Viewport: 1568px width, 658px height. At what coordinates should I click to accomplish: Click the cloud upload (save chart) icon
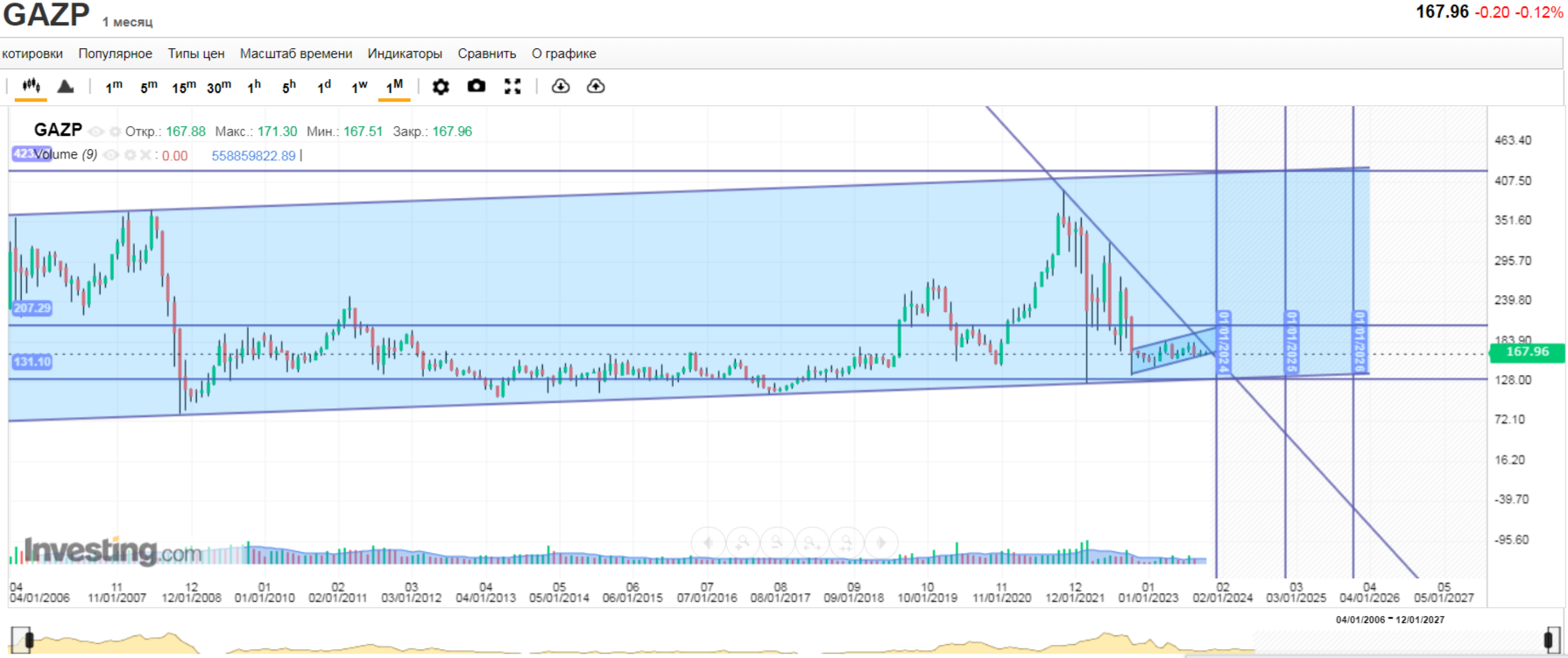[x=596, y=86]
